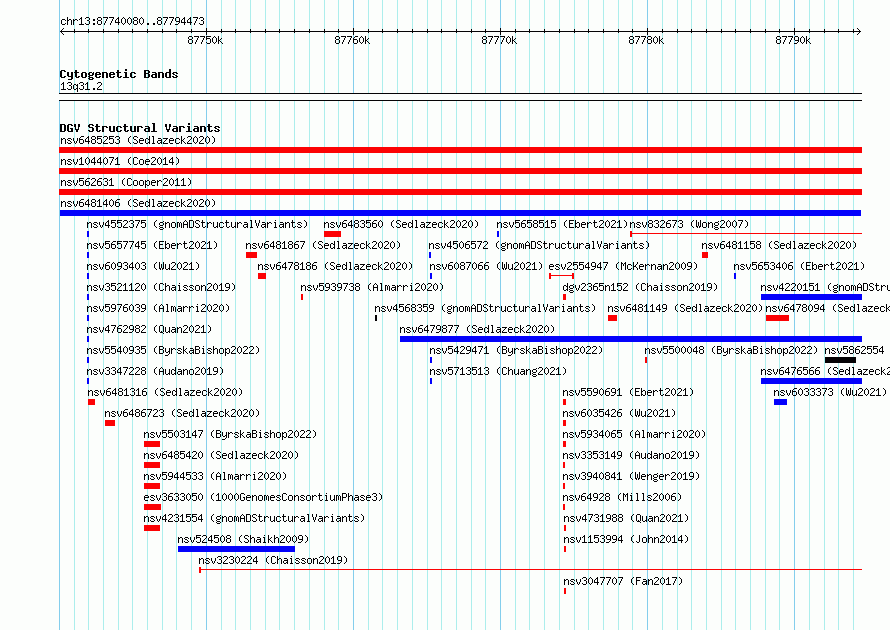
Task: Select the black bar under nsv5862554
Action: [840, 360]
